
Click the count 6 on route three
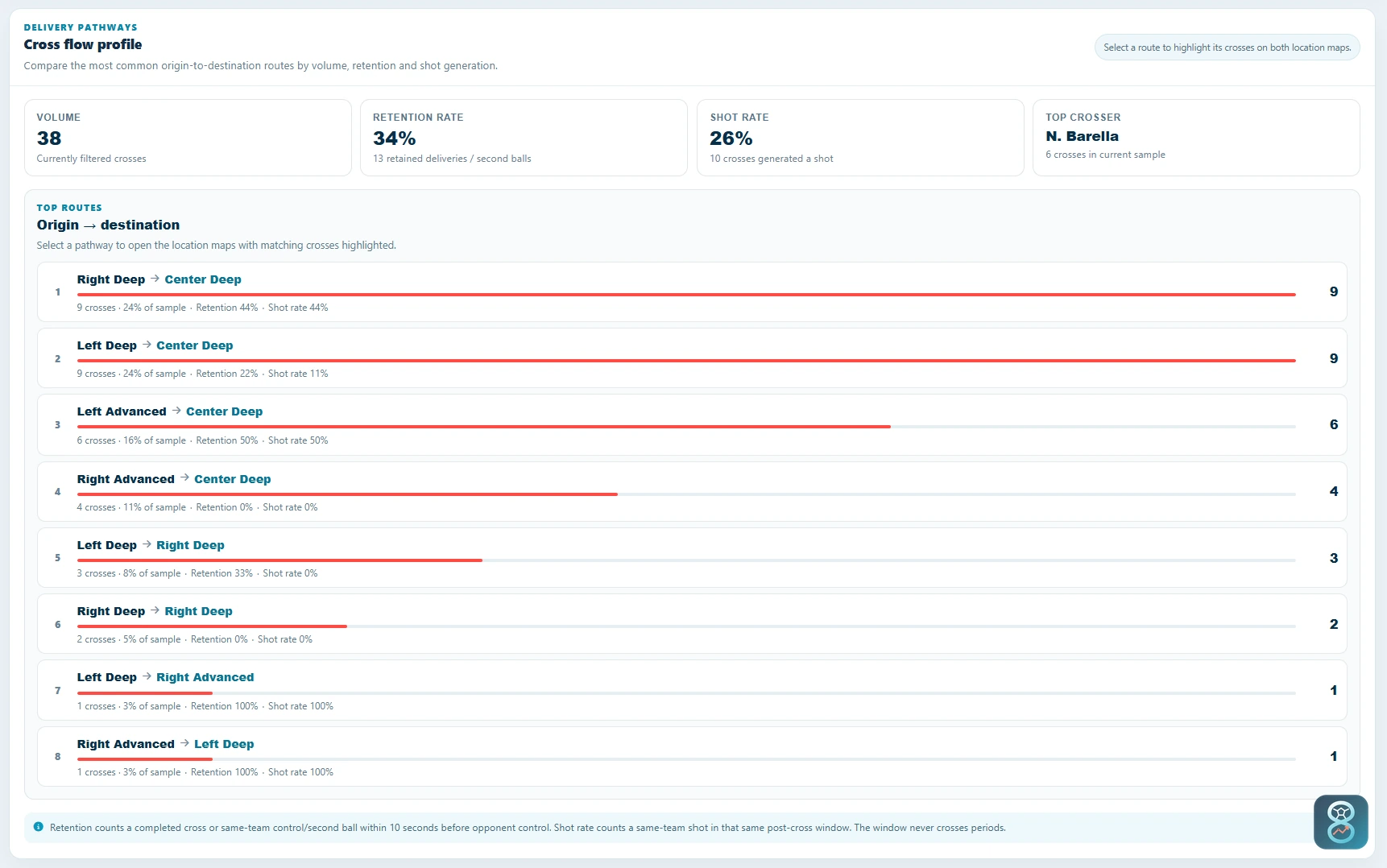tap(1334, 424)
